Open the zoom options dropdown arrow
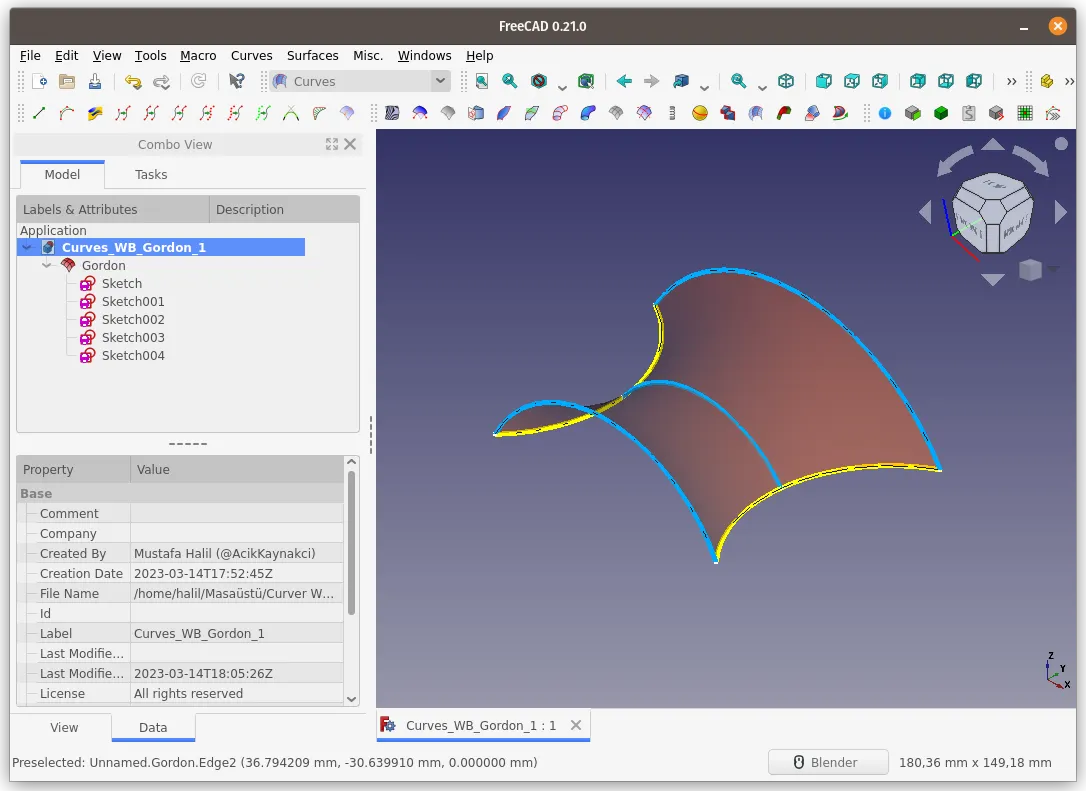Image resolution: width=1086 pixels, height=791 pixels. pos(762,87)
